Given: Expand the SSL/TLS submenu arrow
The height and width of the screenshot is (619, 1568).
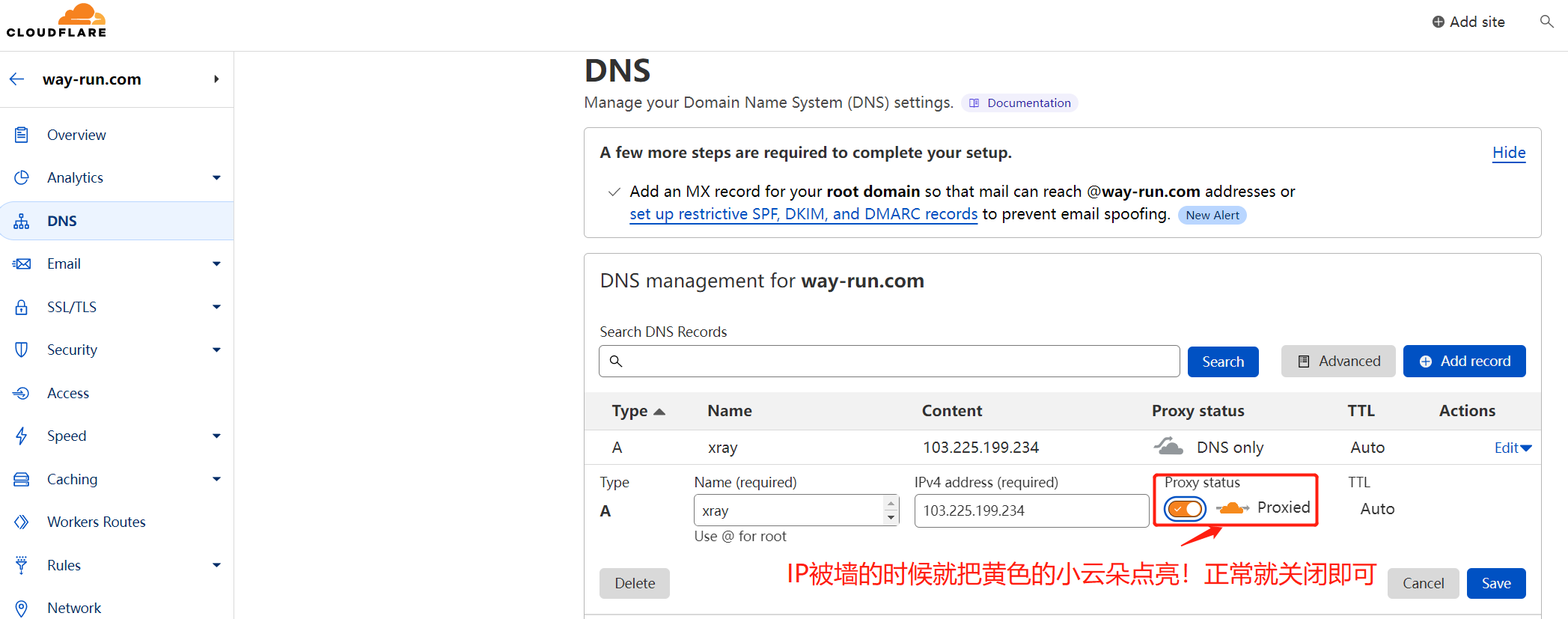Looking at the screenshot, I should point(216,307).
